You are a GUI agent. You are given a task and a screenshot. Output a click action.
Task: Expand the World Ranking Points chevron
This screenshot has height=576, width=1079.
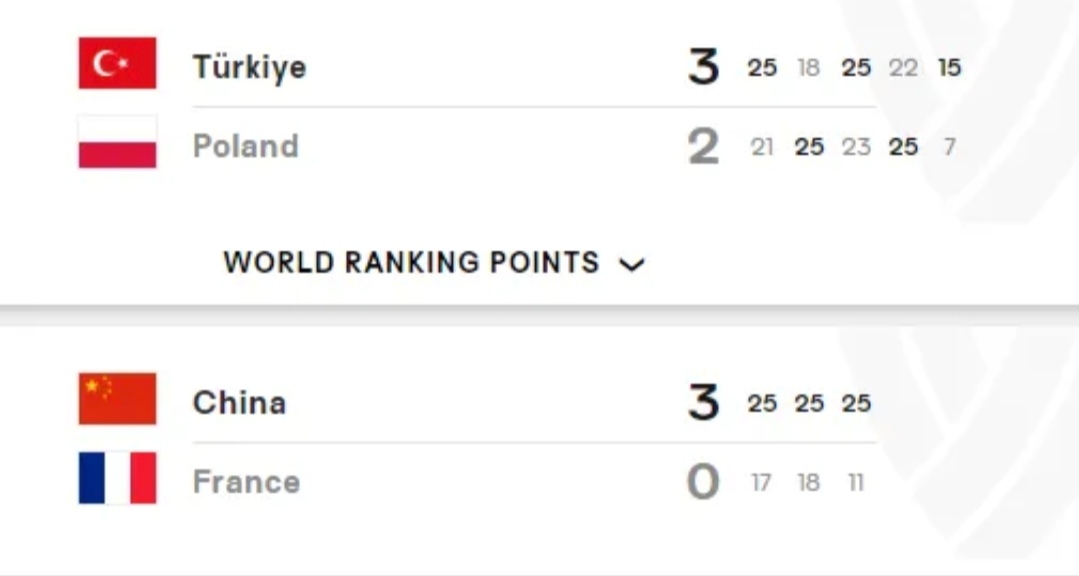tap(632, 264)
